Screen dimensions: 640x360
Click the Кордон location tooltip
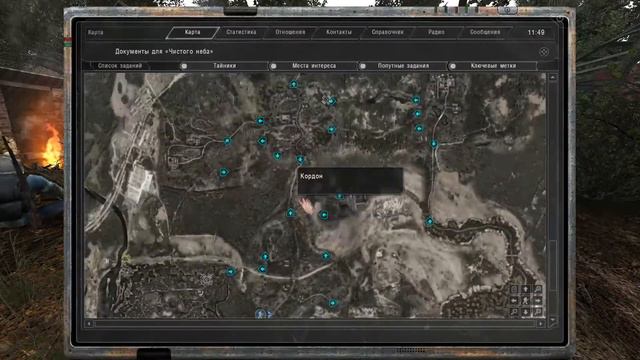[350, 180]
